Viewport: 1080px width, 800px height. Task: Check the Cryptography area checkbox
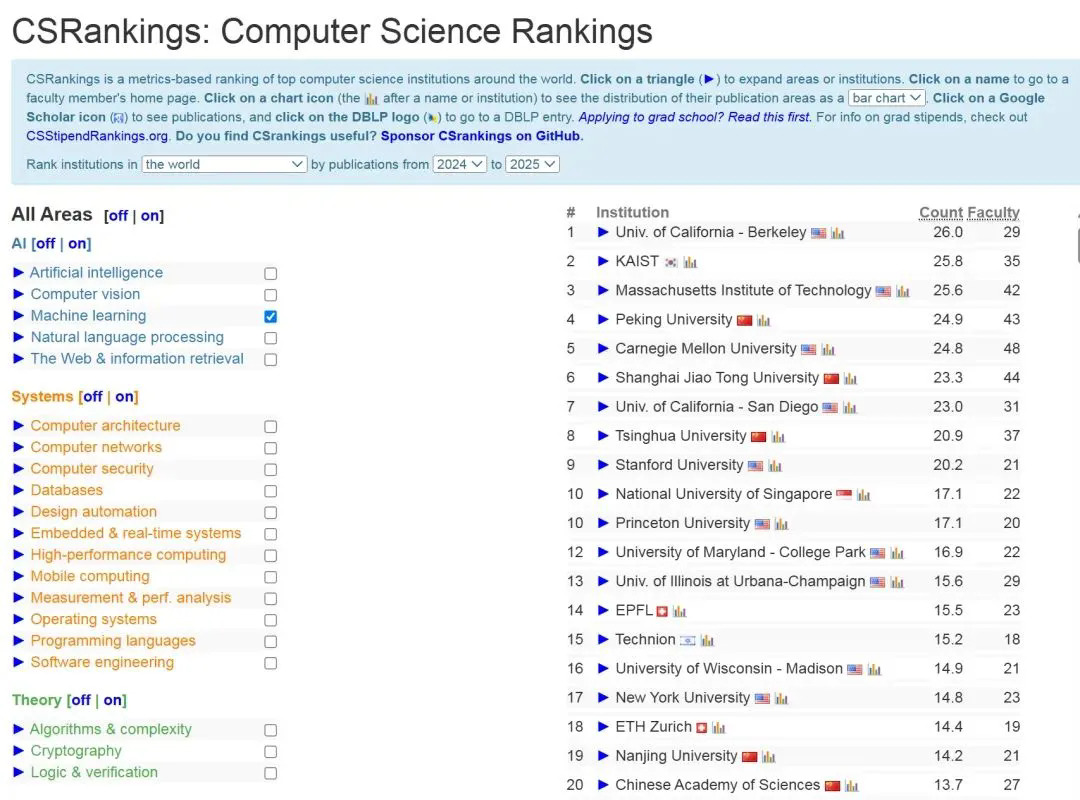click(x=270, y=752)
